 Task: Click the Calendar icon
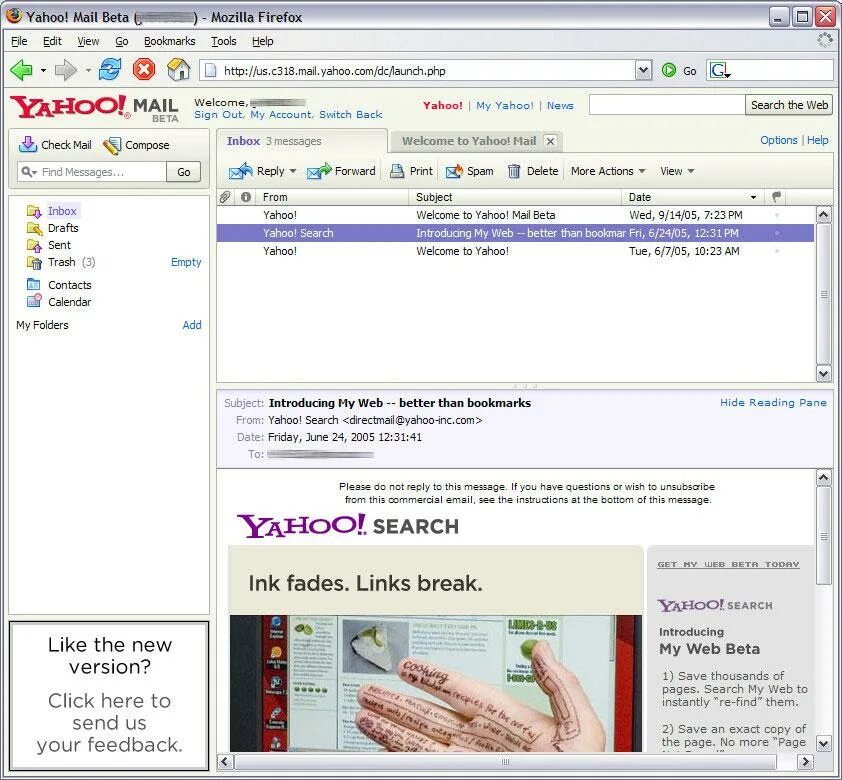(34, 301)
